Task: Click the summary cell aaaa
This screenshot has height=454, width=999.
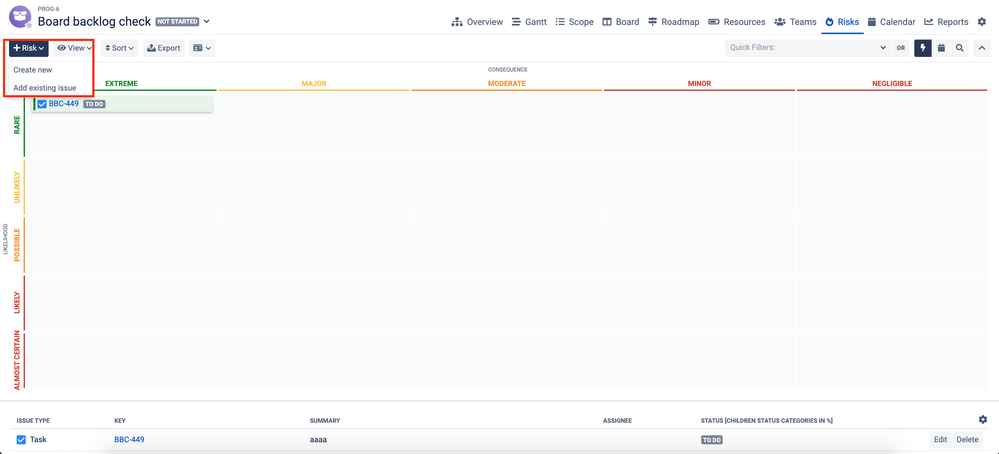Action: pyautogui.click(x=319, y=439)
